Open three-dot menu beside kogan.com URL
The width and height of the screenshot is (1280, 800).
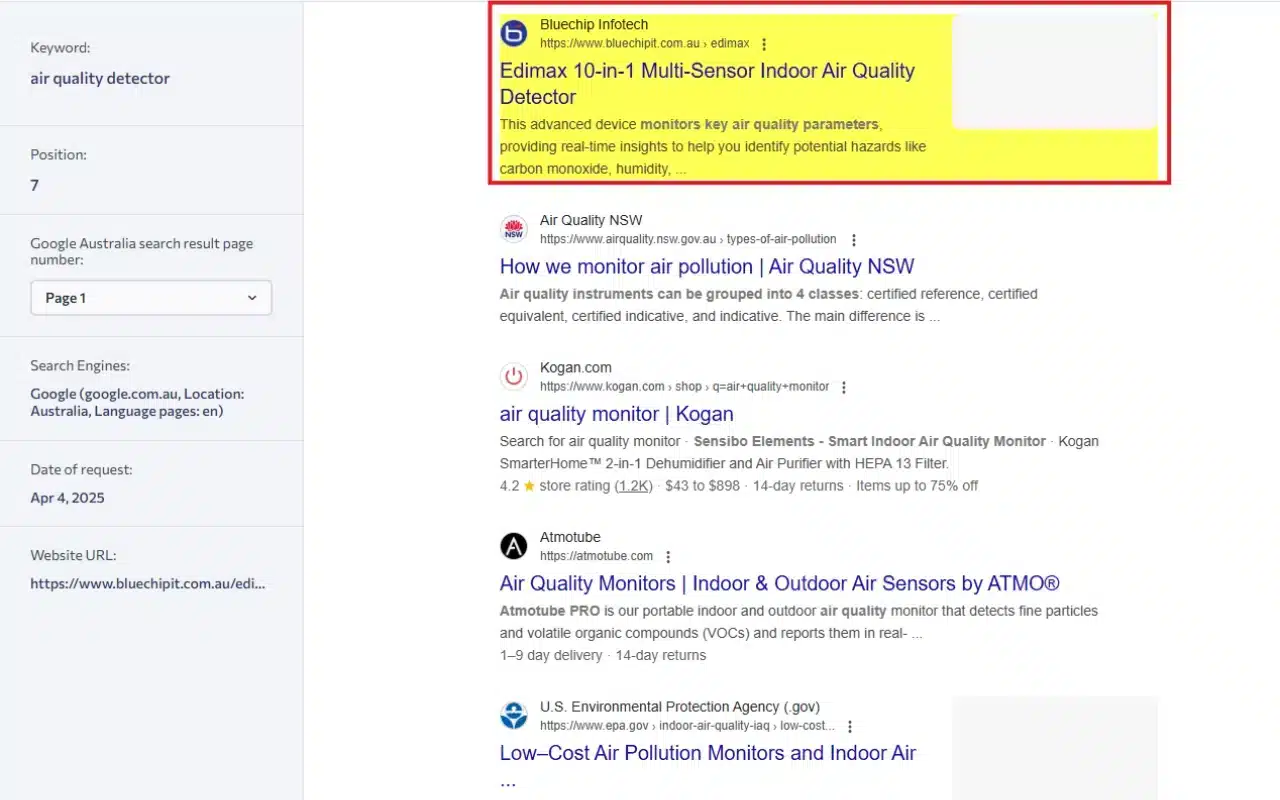(844, 387)
